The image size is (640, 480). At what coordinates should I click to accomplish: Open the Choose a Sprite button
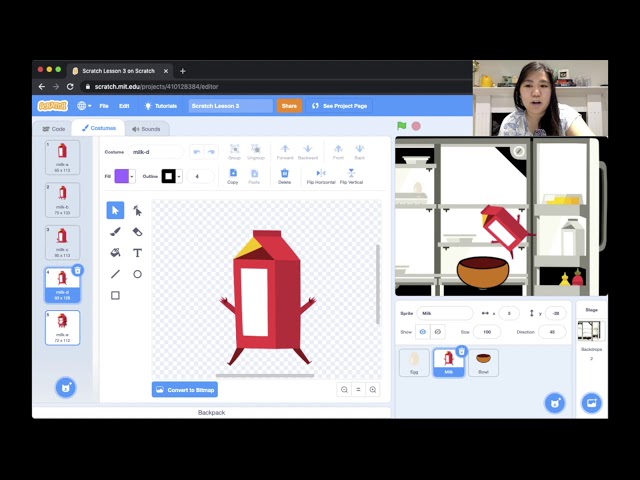pyautogui.click(x=555, y=403)
